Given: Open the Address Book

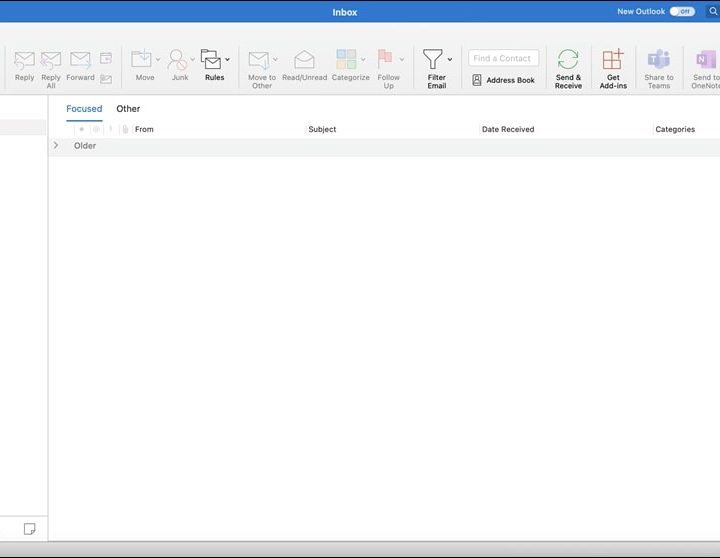Looking at the screenshot, I should [x=503, y=80].
